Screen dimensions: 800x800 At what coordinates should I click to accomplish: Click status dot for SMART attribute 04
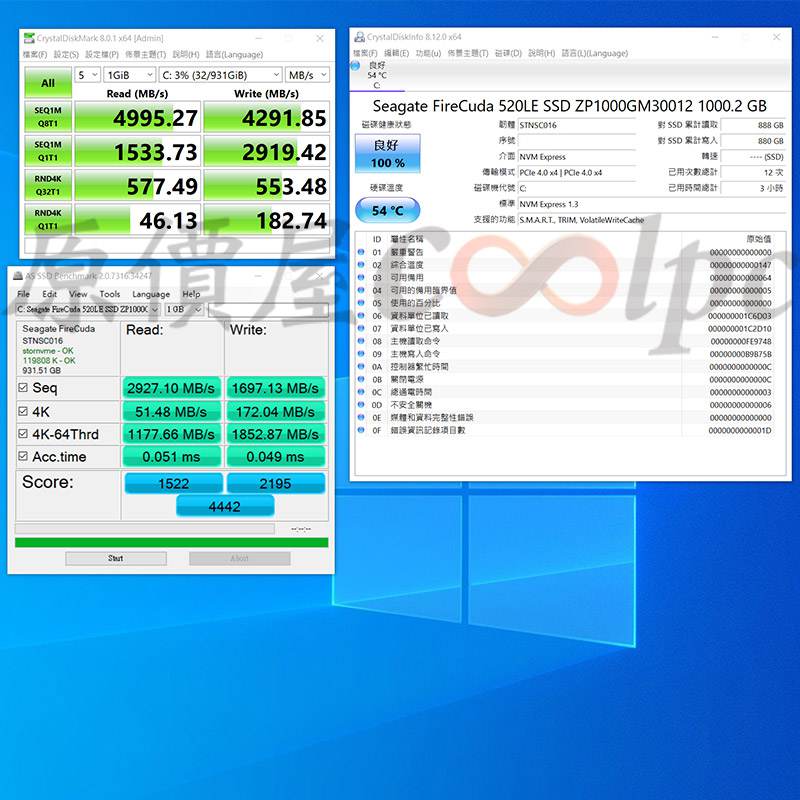(x=361, y=290)
